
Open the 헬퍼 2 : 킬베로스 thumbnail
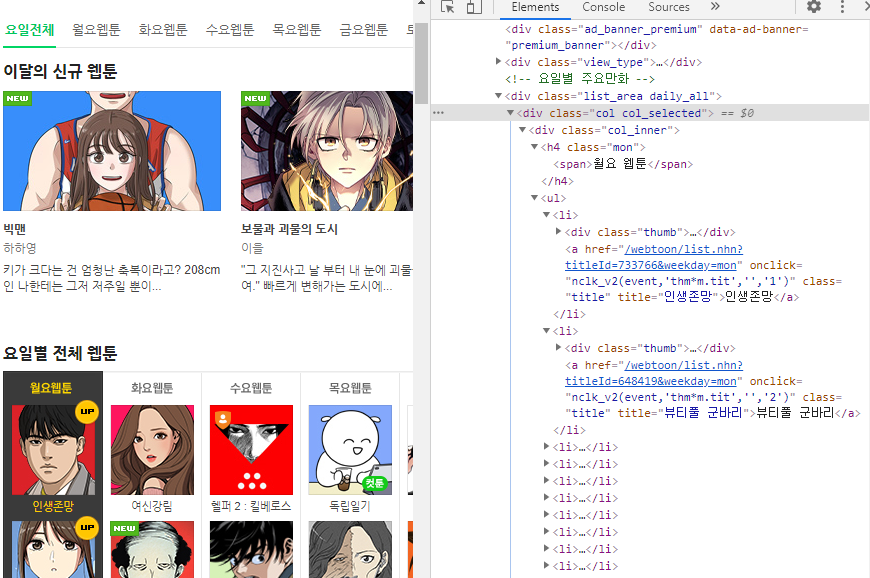coord(251,450)
